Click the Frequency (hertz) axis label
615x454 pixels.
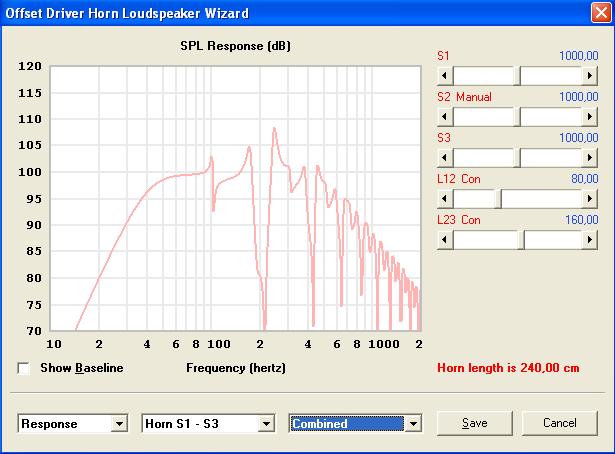(x=236, y=368)
